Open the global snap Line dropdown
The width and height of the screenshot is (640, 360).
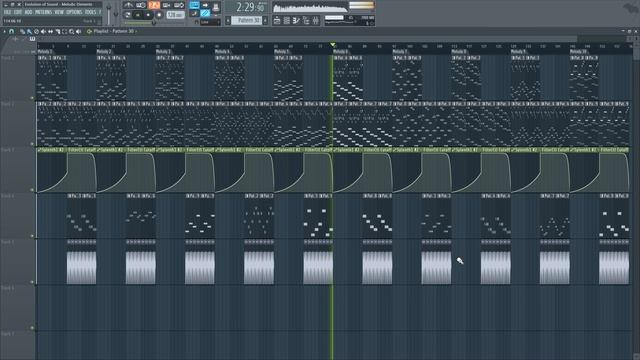[210, 22]
